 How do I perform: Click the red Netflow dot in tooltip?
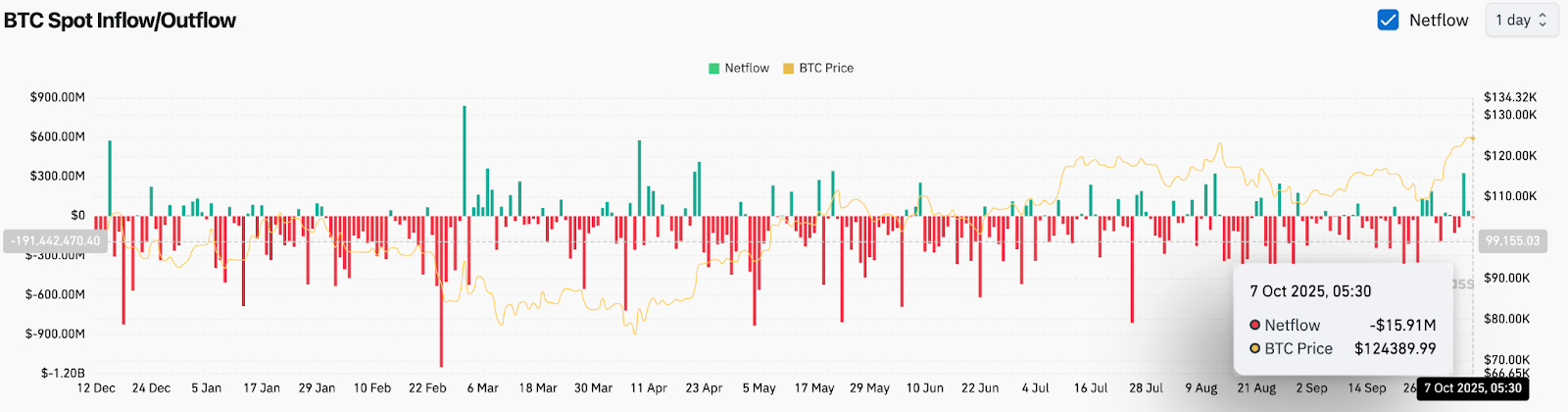pos(1254,325)
